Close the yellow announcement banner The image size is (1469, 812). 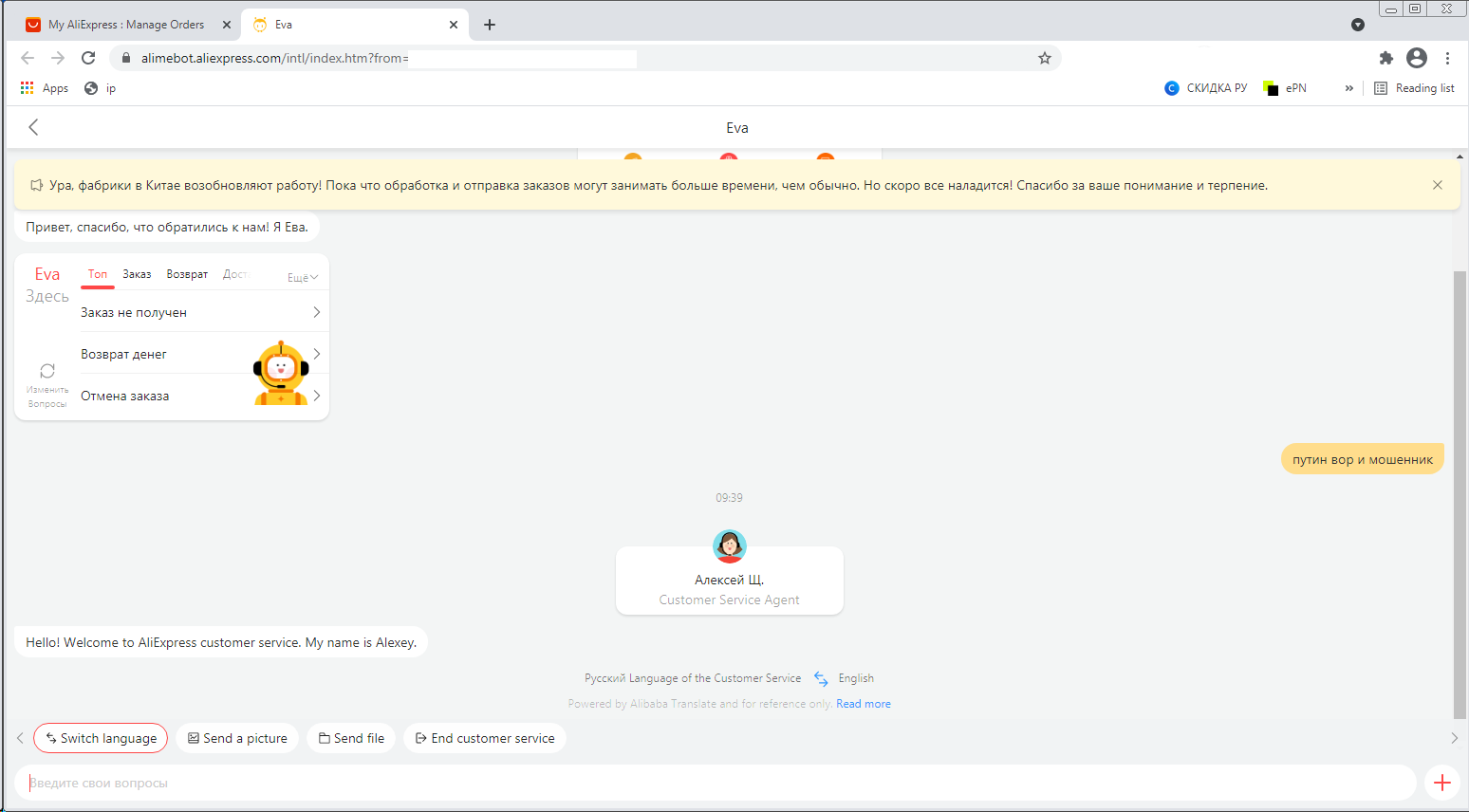1438,185
